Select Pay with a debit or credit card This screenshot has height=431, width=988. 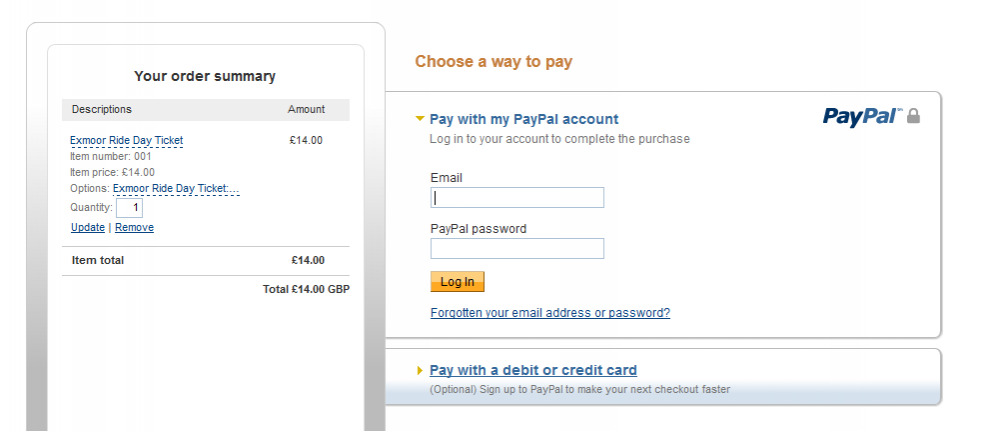pyautogui.click(x=533, y=370)
